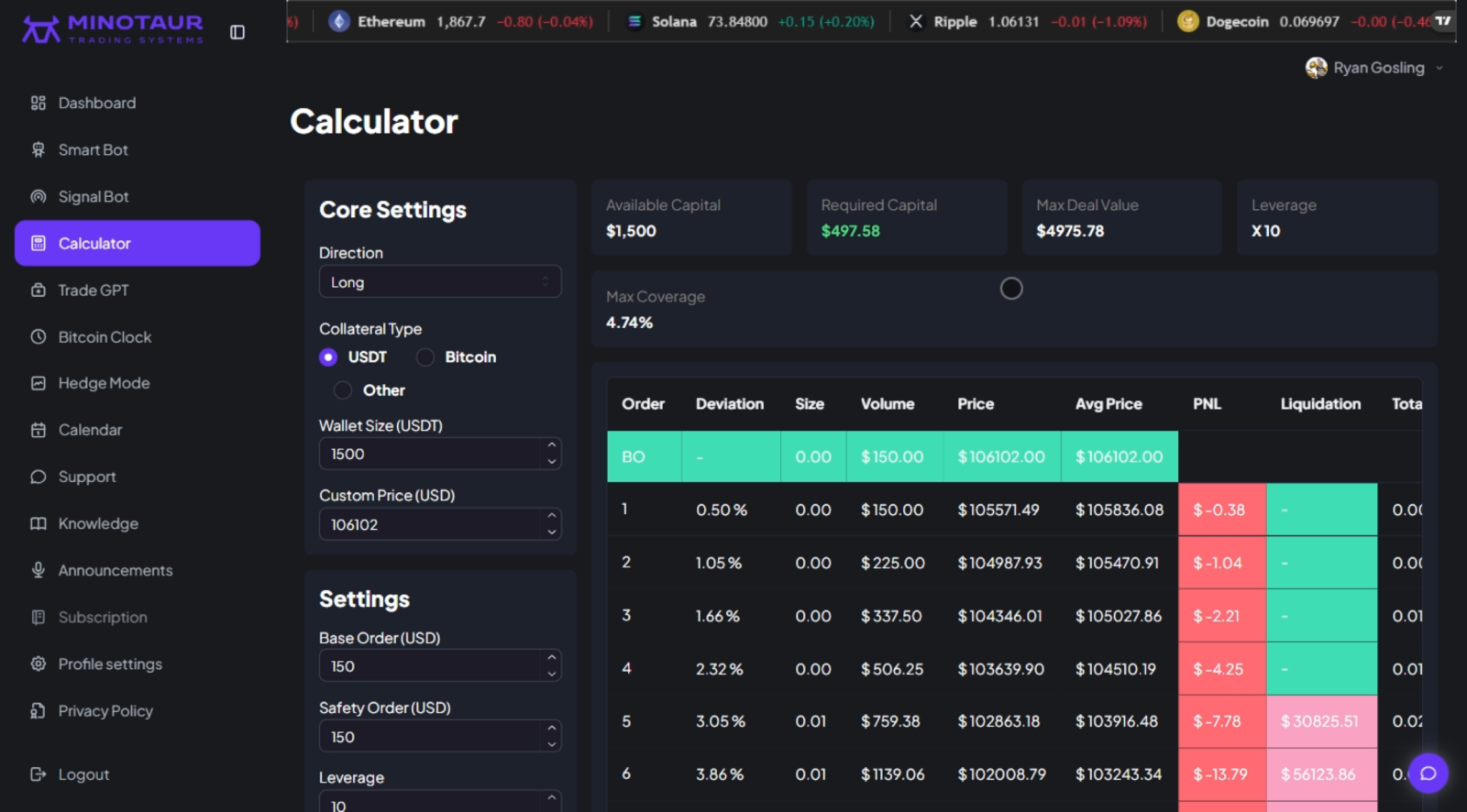Select USDT collateral type
Viewport: 1467px width, 812px height.
tap(328, 357)
